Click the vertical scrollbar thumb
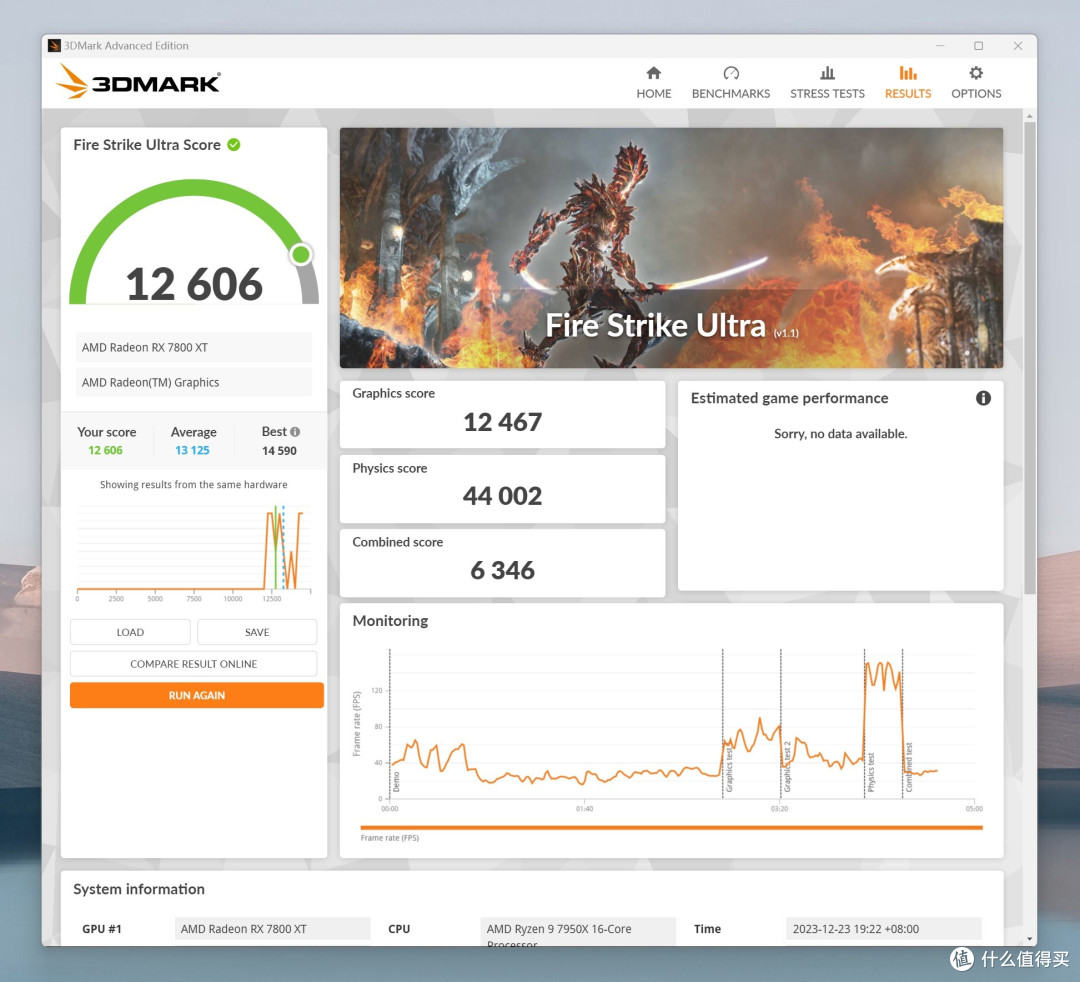This screenshot has width=1080, height=982. pyautogui.click(x=1030, y=357)
